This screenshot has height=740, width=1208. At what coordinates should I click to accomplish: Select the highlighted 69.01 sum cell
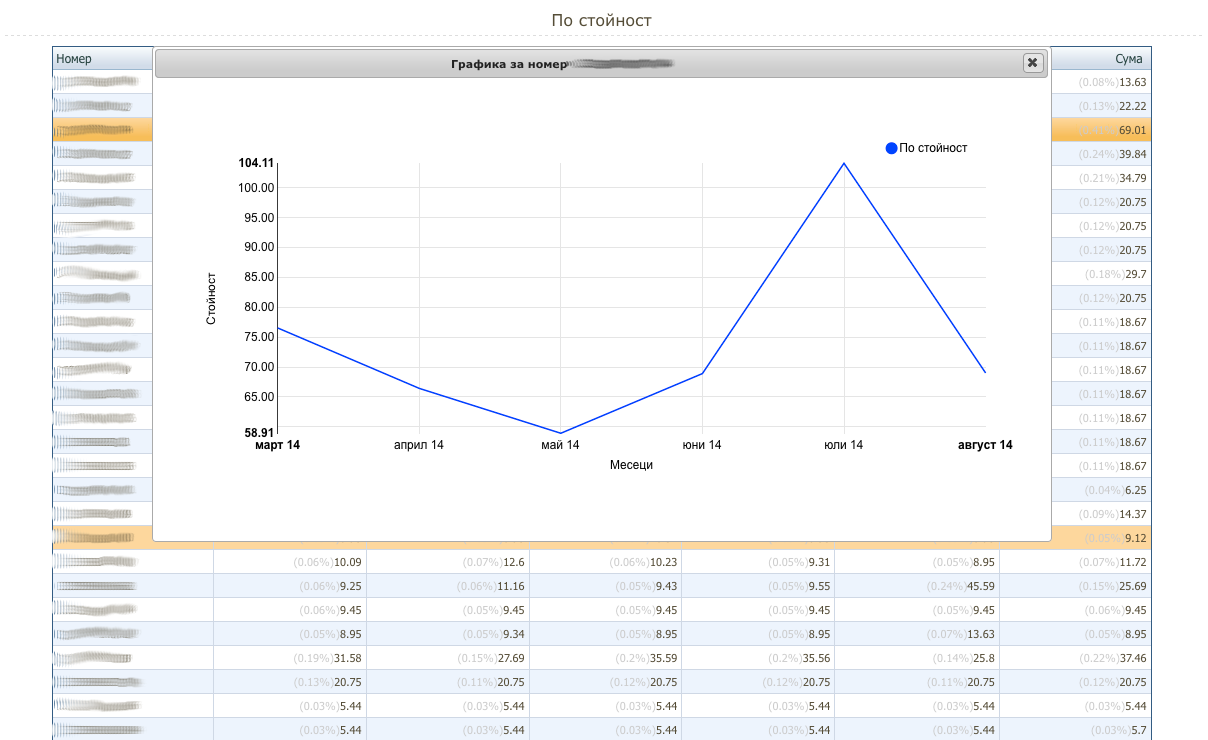(1132, 130)
